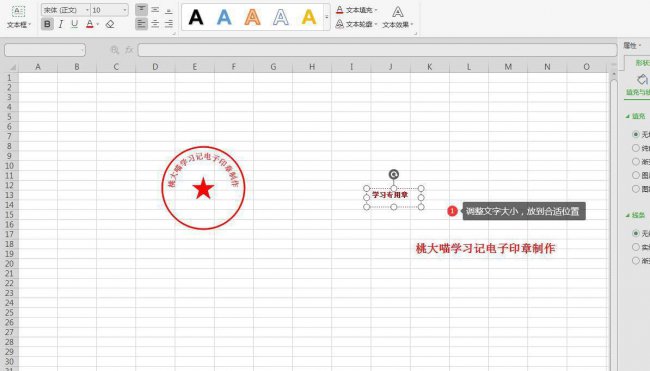Align text to vertical middle

(155, 10)
